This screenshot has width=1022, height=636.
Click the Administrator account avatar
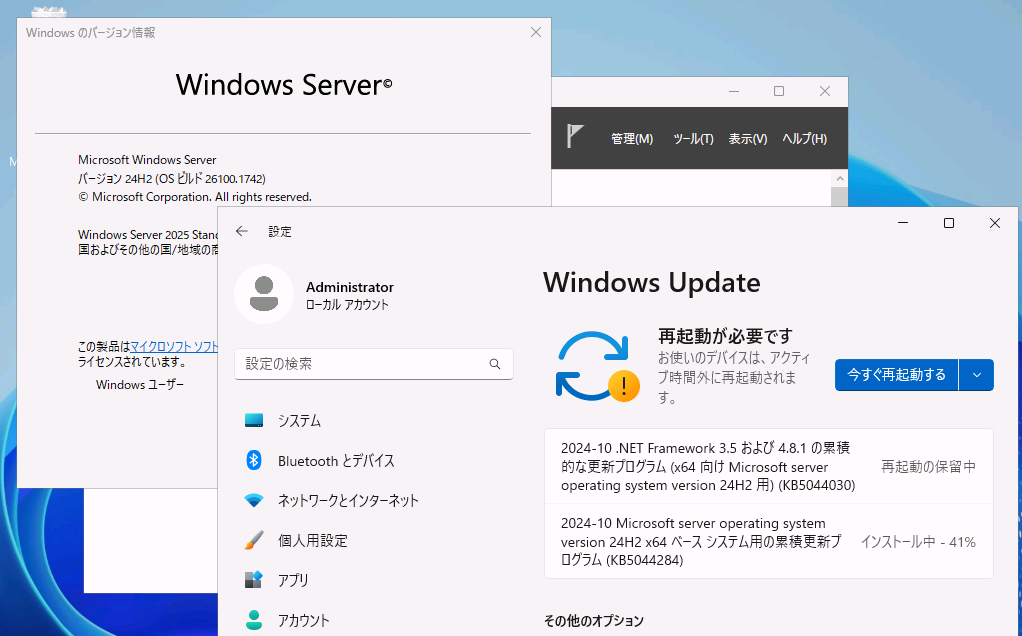pyautogui.click(x=264, y=294)
